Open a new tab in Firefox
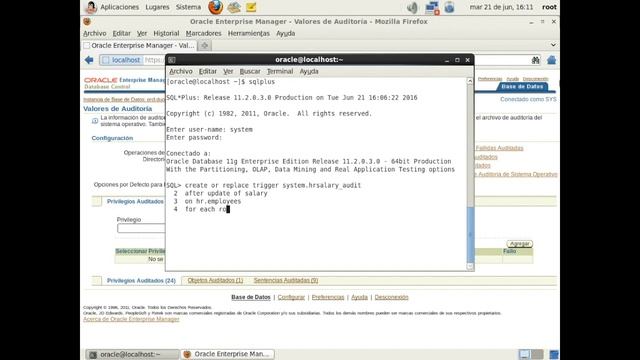Viewport: 640px width, 360px height. 204,45
